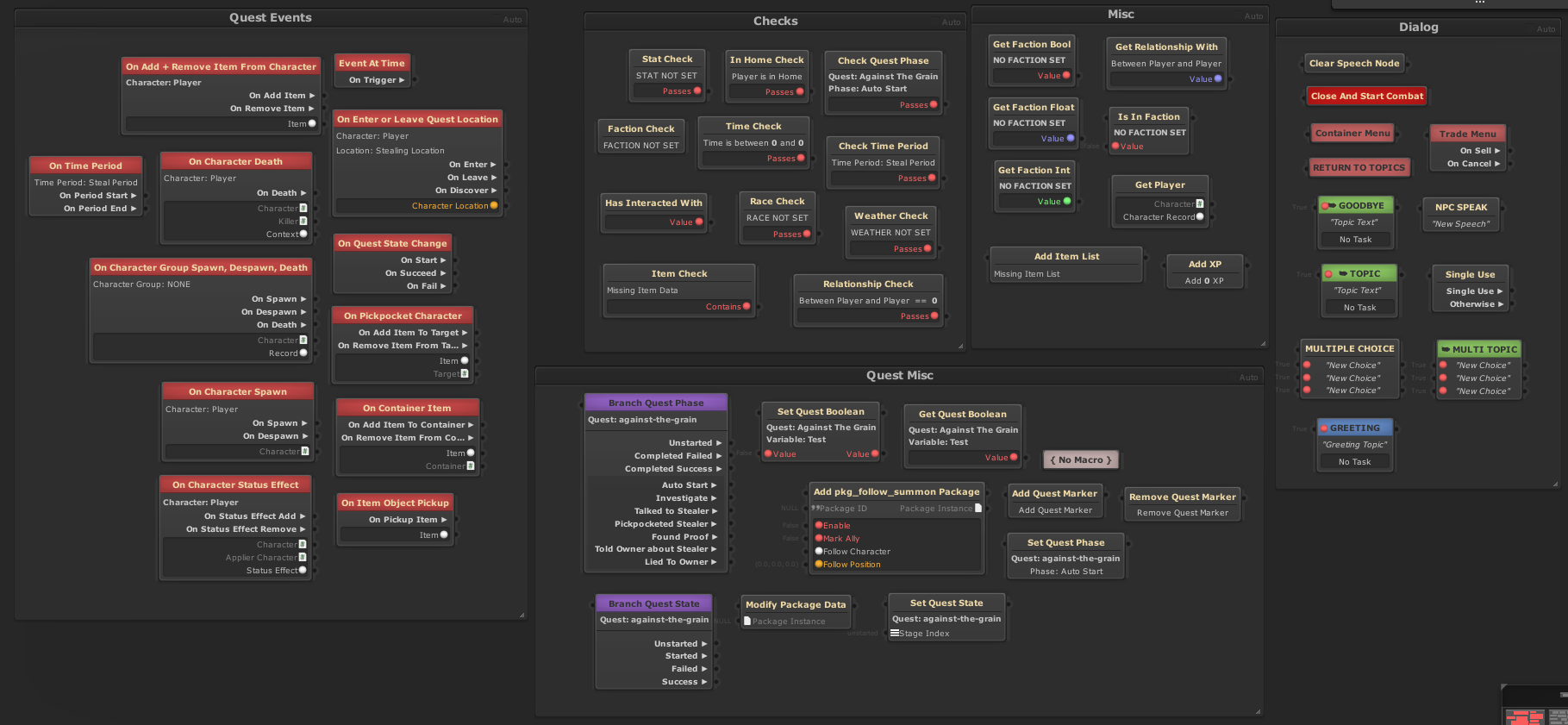Click the Killer output icon on On Character Death
1568x725 pixels.
coord(303,222)
